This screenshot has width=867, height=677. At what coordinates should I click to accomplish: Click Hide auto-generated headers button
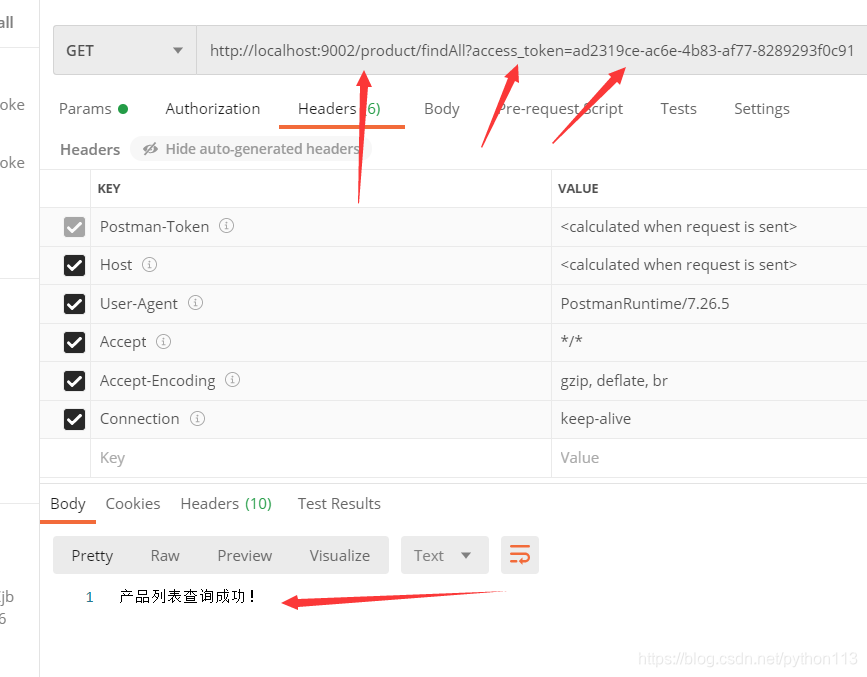pos(251,149)
